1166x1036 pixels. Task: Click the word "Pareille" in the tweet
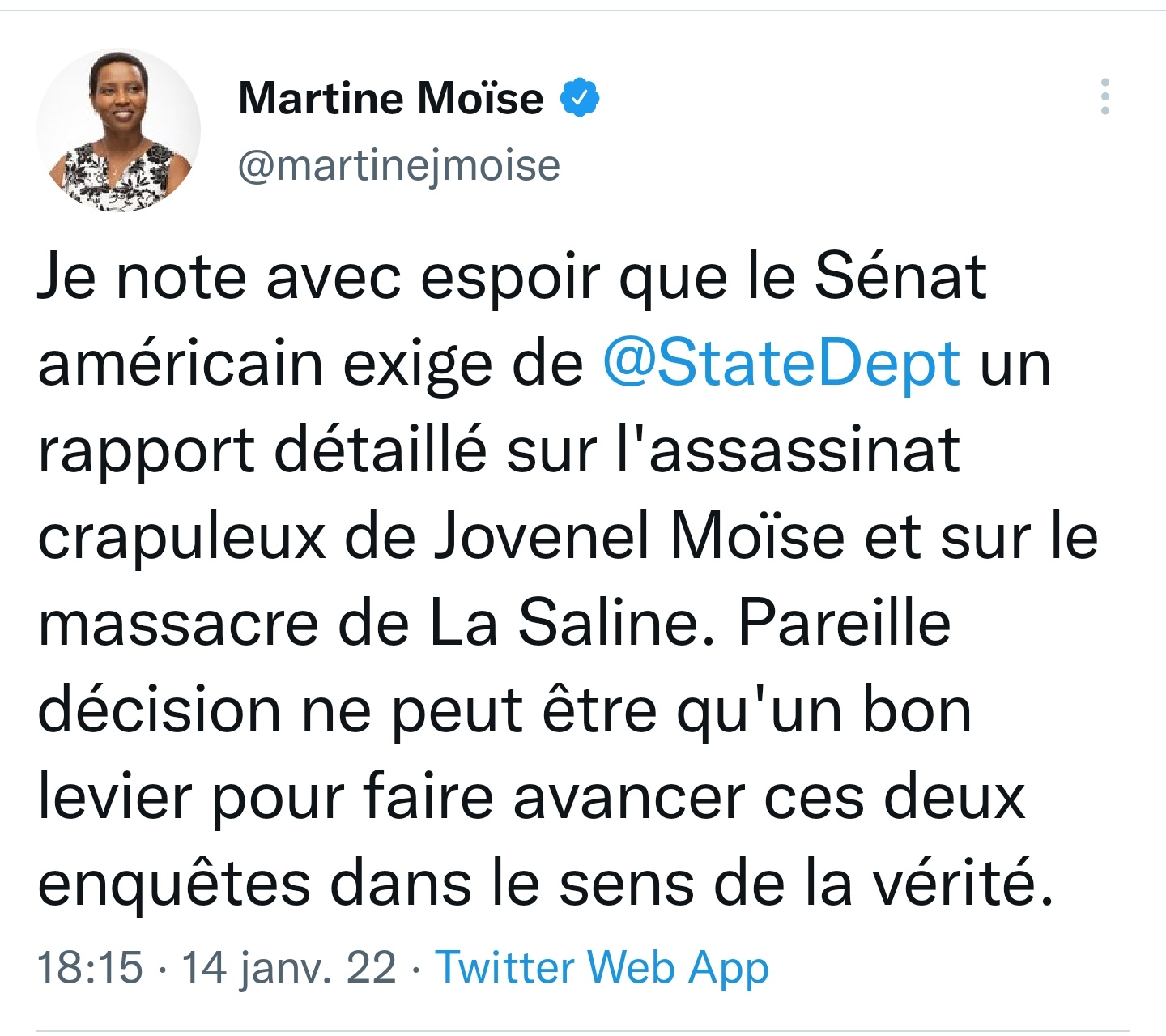click(x=845, y=624)
